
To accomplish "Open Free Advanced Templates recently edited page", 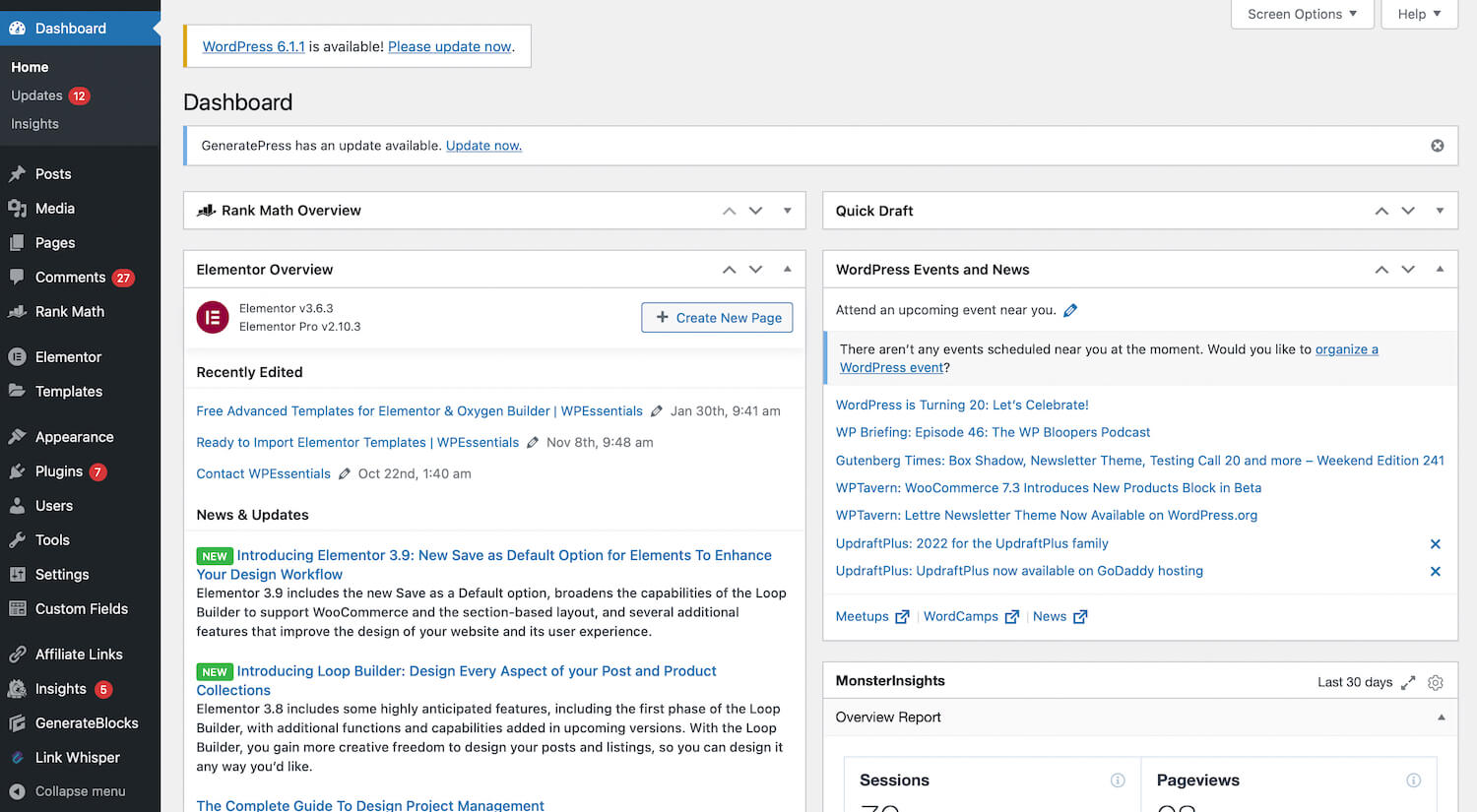I will (419, 411).
